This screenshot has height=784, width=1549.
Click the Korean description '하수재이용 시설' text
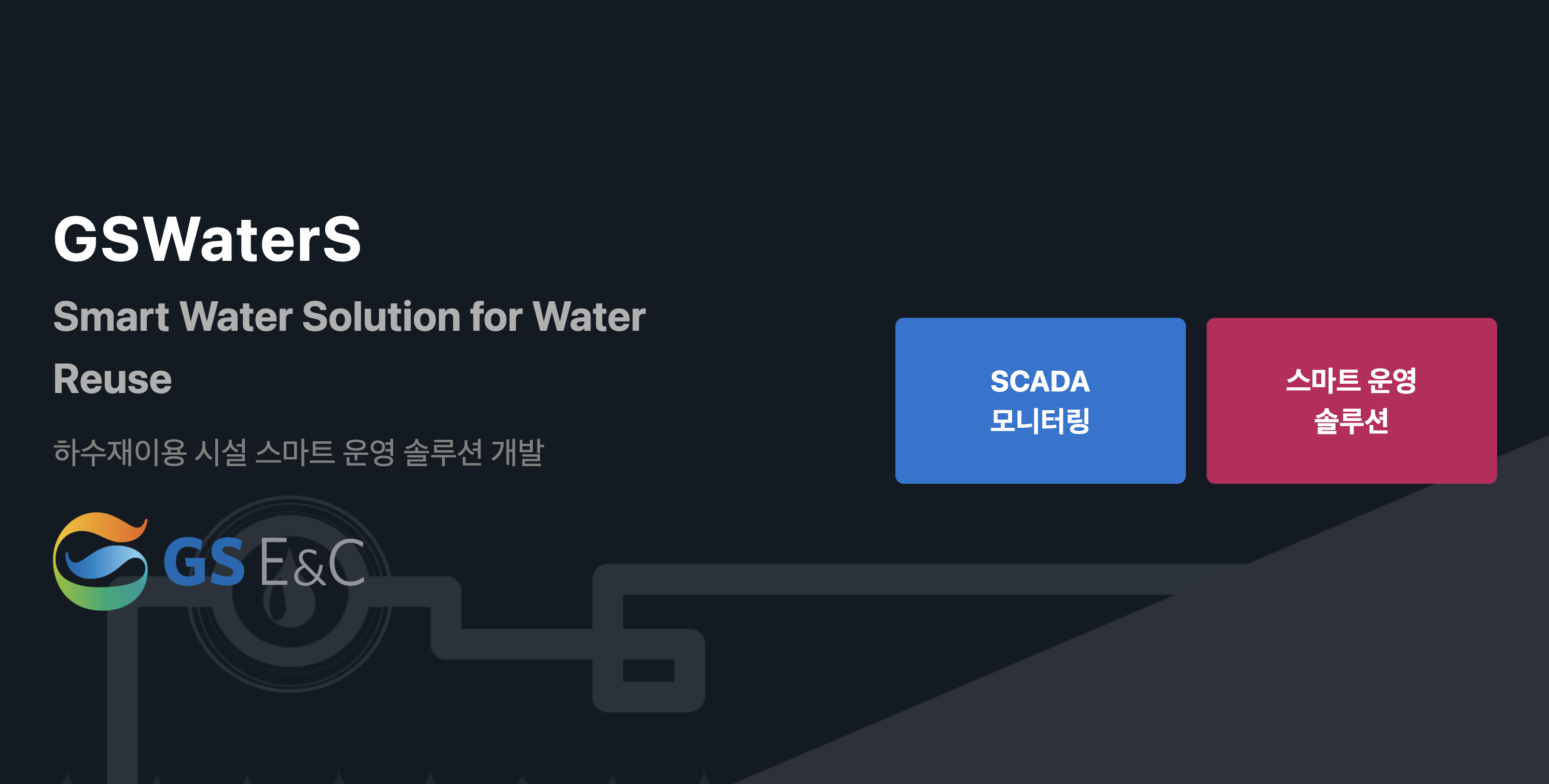(150, 452)
